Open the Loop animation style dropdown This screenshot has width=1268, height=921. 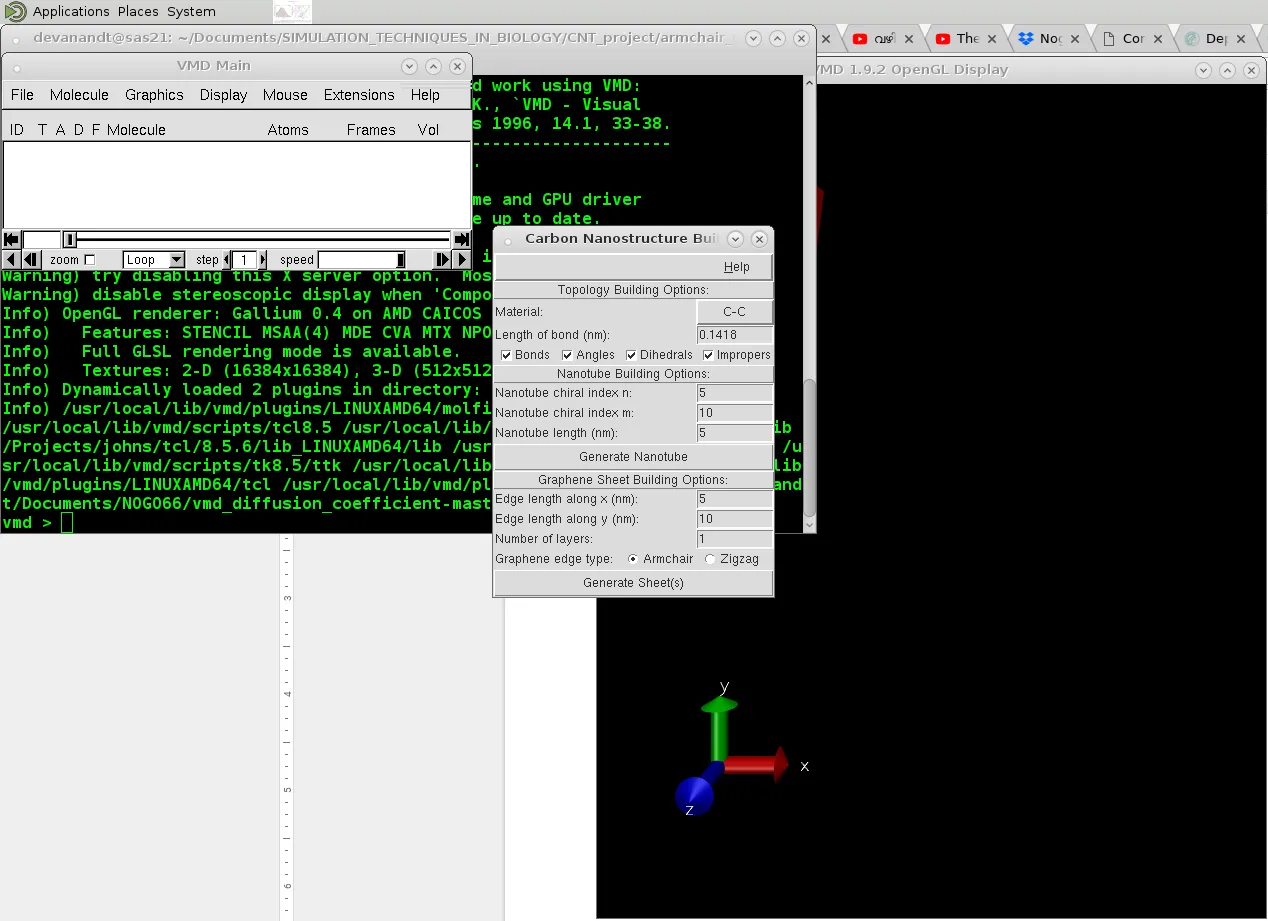(x=154, y=260)
